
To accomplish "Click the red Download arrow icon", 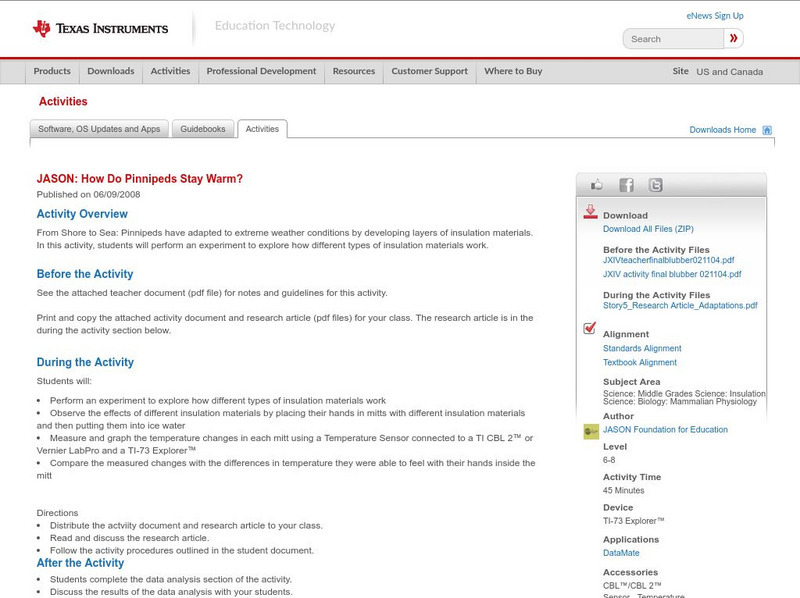I will pos(590,212).
